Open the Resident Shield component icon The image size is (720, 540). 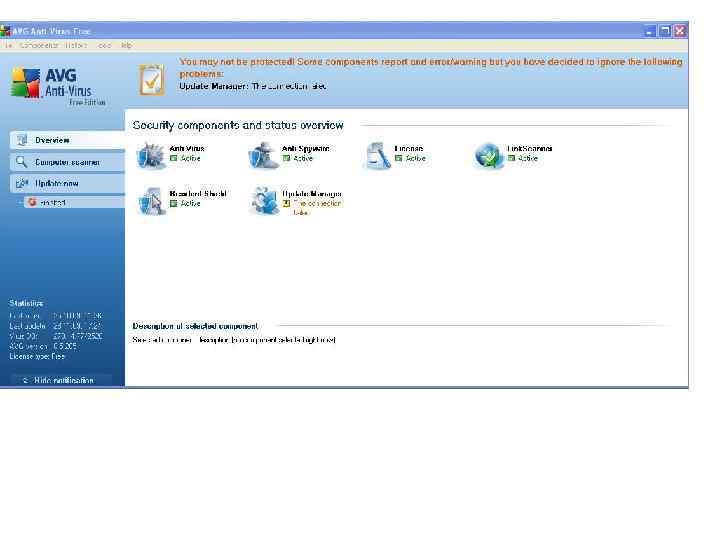pos(152,201)
